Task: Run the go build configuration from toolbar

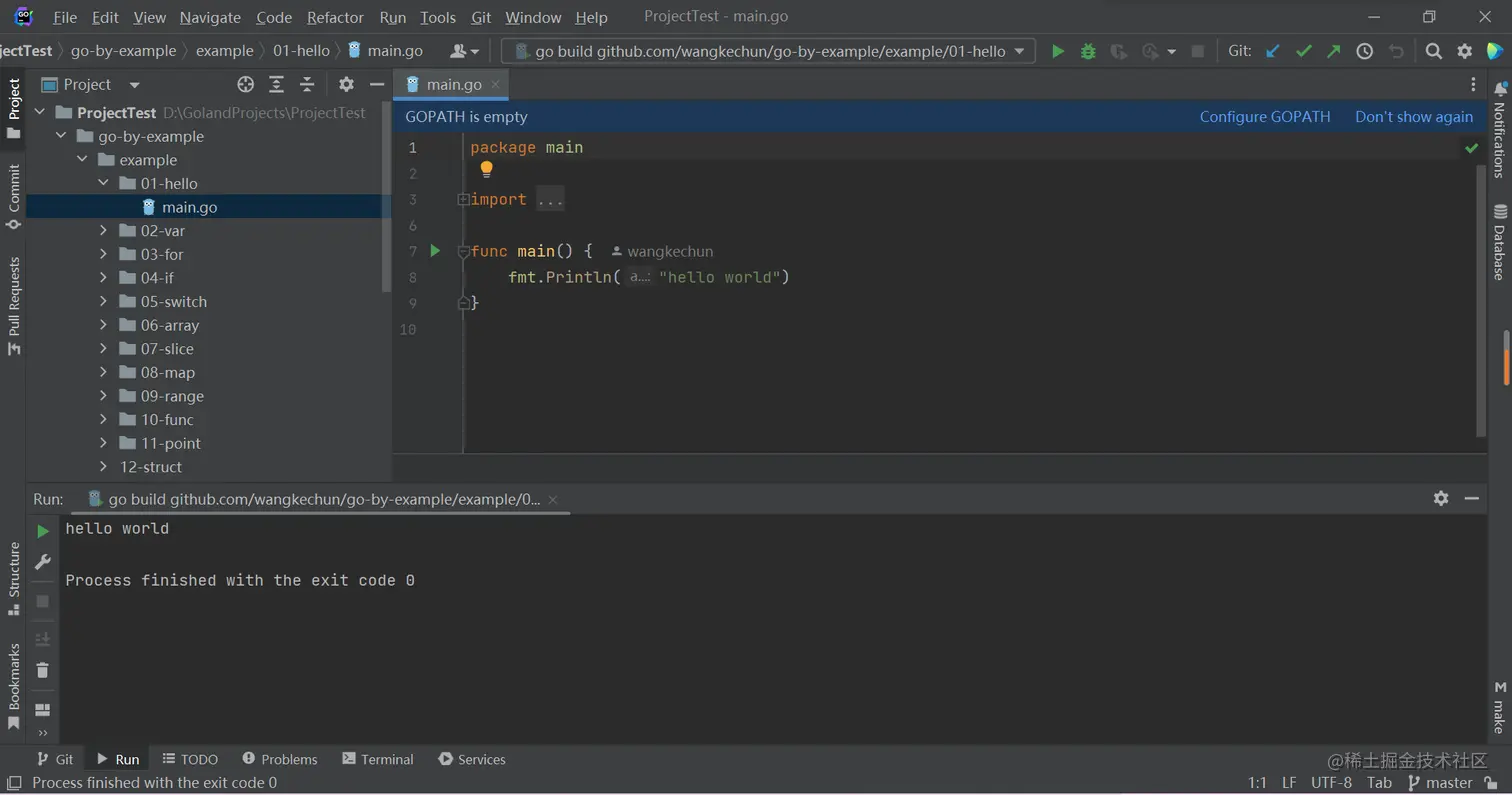Action: click(1057, 51)
